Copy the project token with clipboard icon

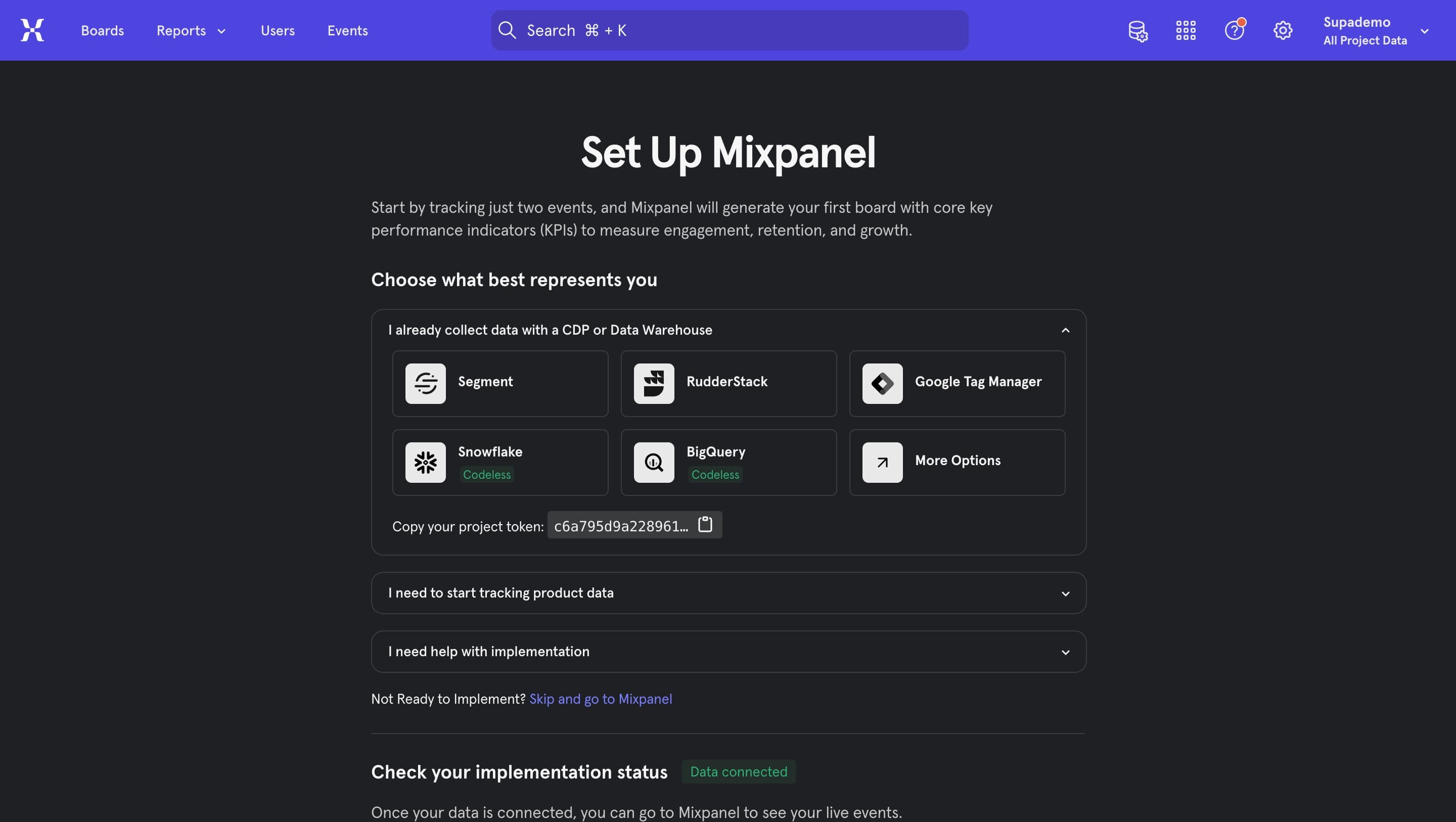tap(705, 525)
